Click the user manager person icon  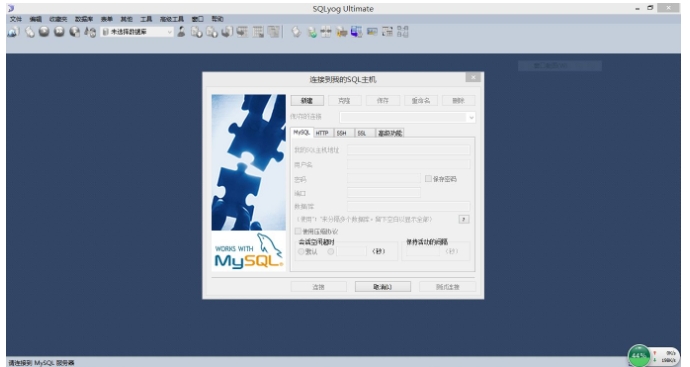181,32
